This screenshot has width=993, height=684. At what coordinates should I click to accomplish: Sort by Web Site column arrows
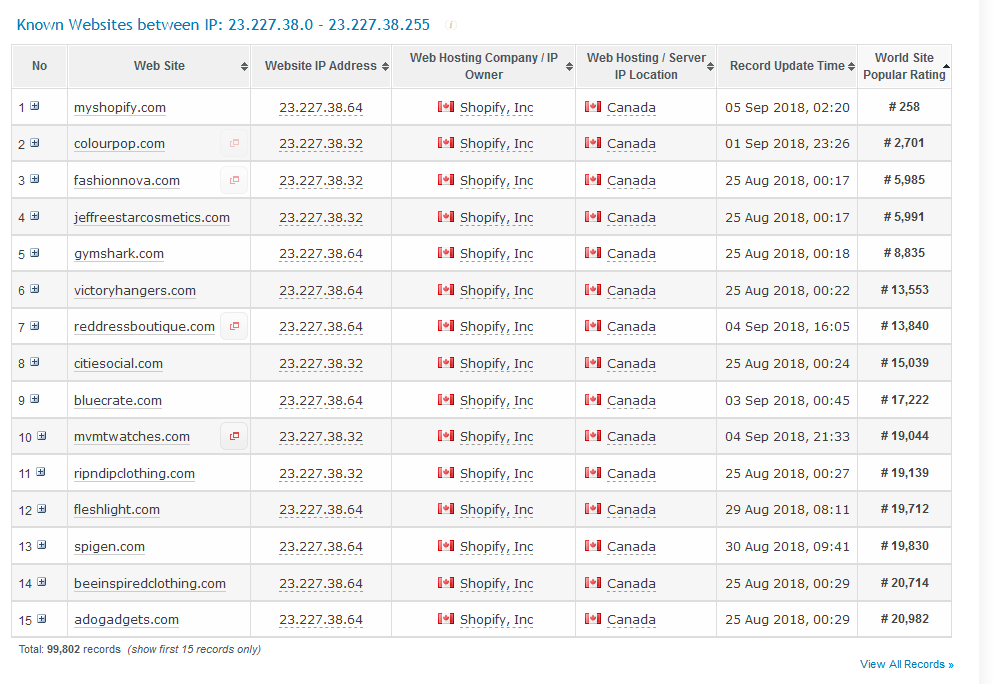click(244, 66)
